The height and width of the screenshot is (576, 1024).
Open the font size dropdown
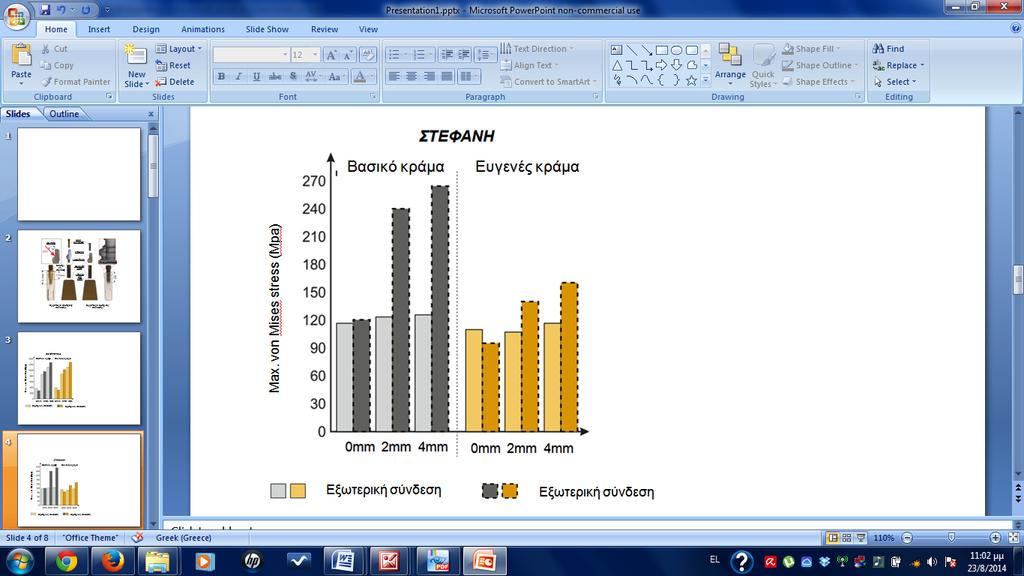click(x=315, y=55)
